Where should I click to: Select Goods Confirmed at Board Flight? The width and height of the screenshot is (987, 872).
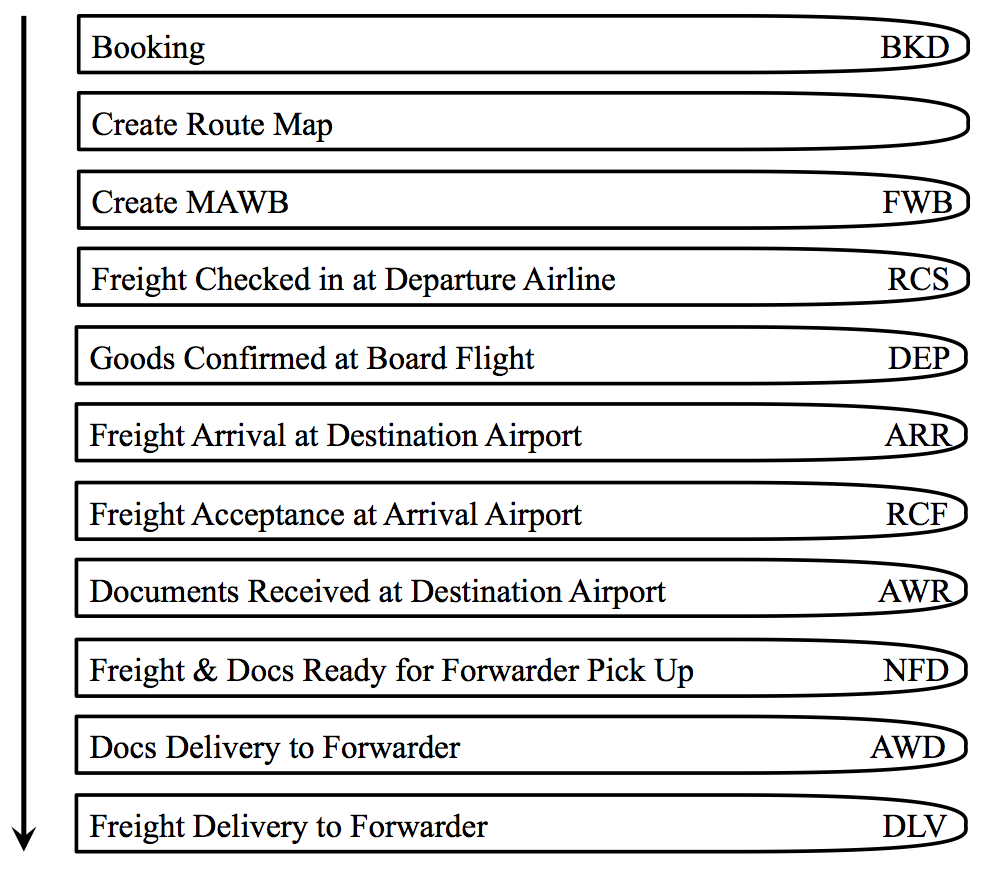[x=312, y=358]
